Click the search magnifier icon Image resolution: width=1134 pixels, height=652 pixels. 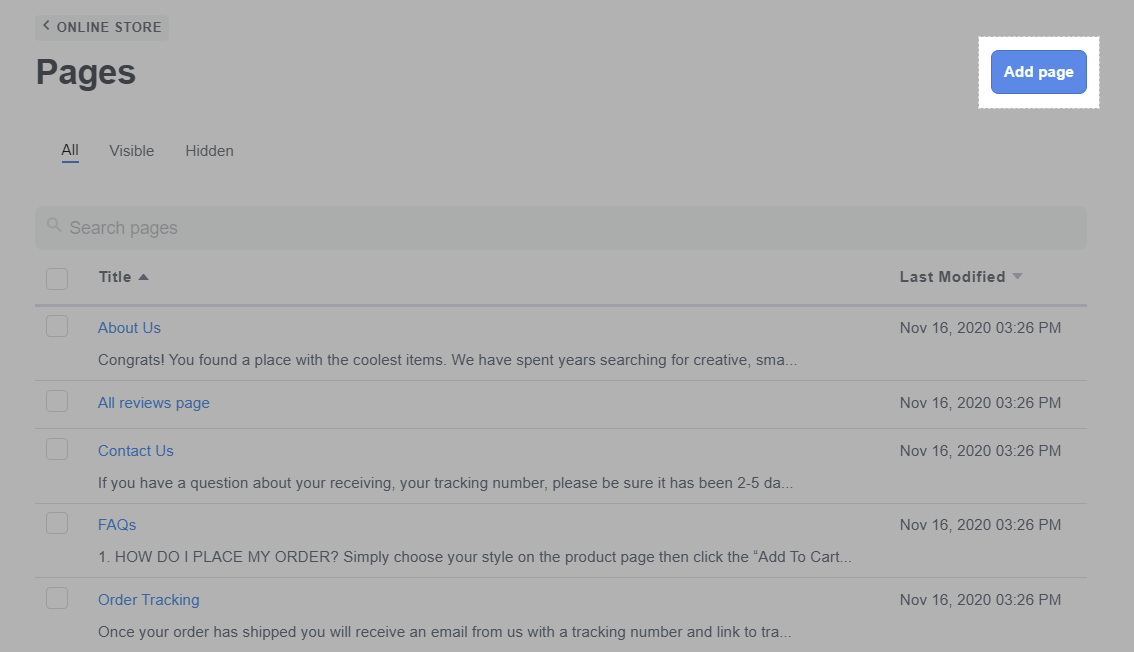pos(54,226)
